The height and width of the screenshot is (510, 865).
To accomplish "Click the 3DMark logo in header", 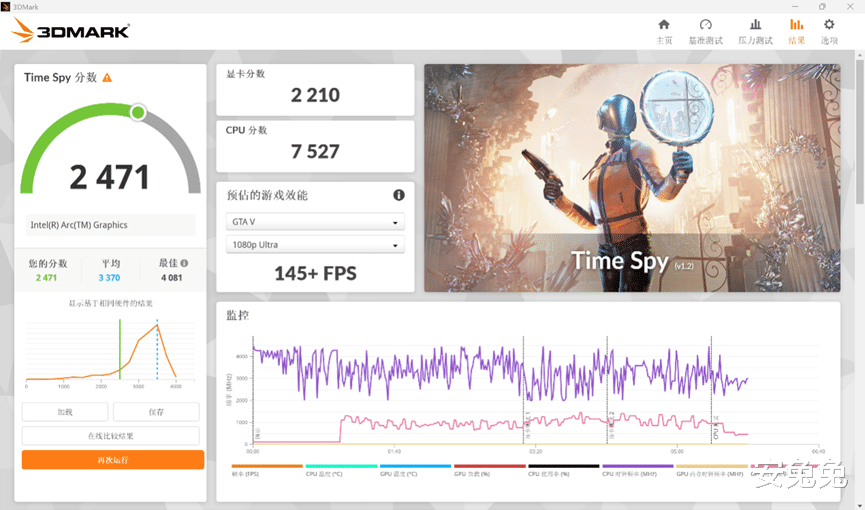I will pos(71,30).
